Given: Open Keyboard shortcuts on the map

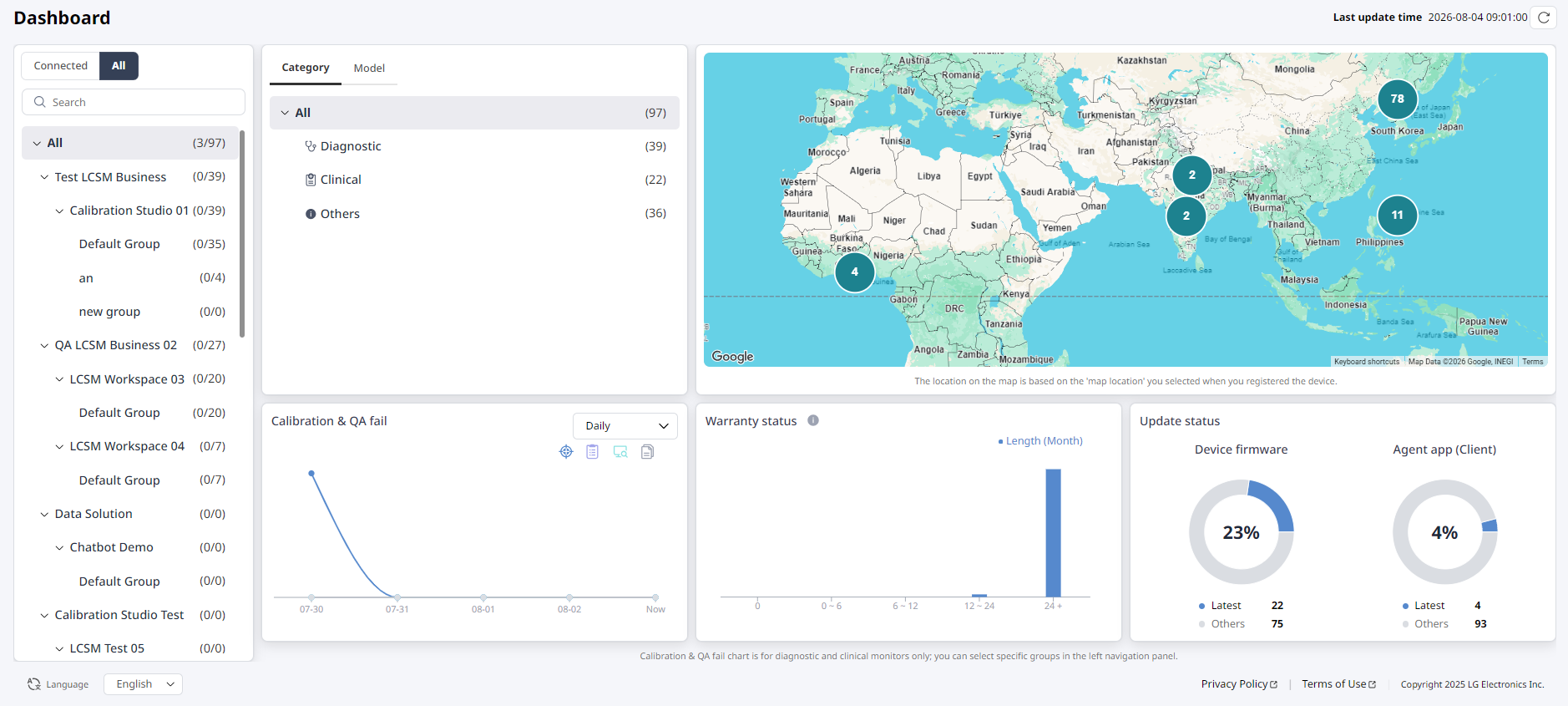Looking at the screenshot, I should click(1366, 362).
